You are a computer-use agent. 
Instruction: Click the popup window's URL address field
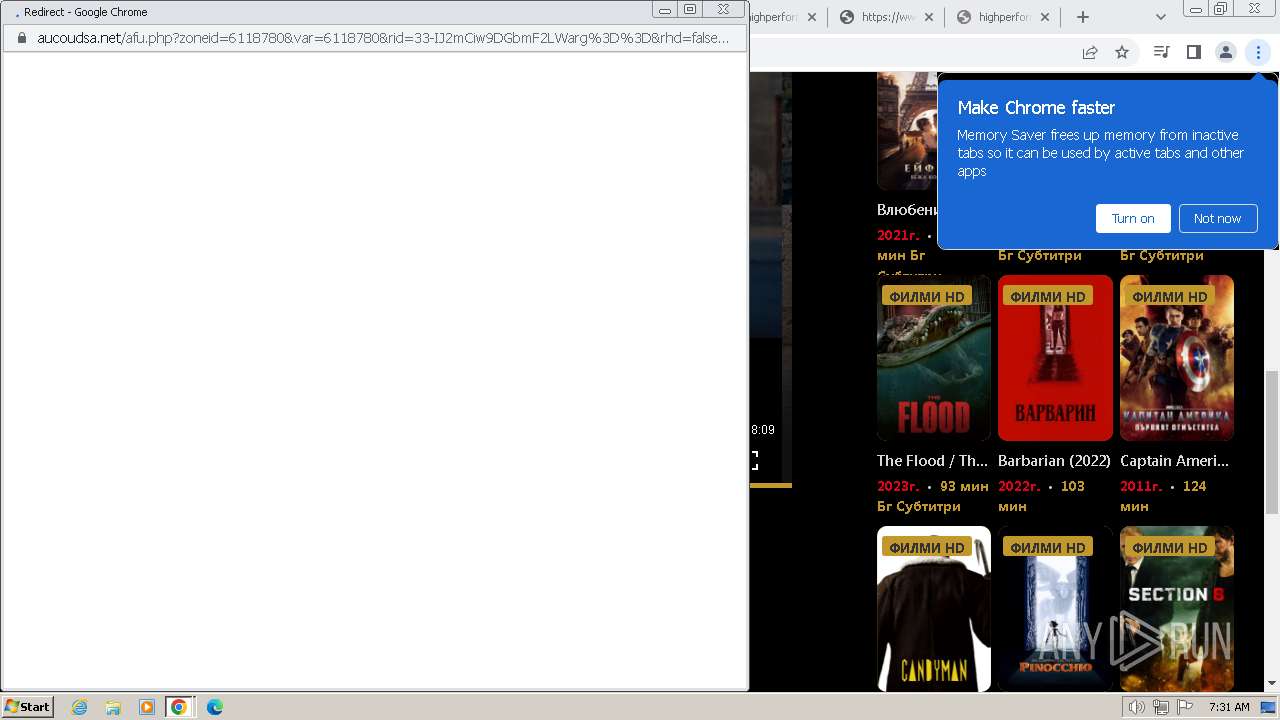(x=383, y=38)
